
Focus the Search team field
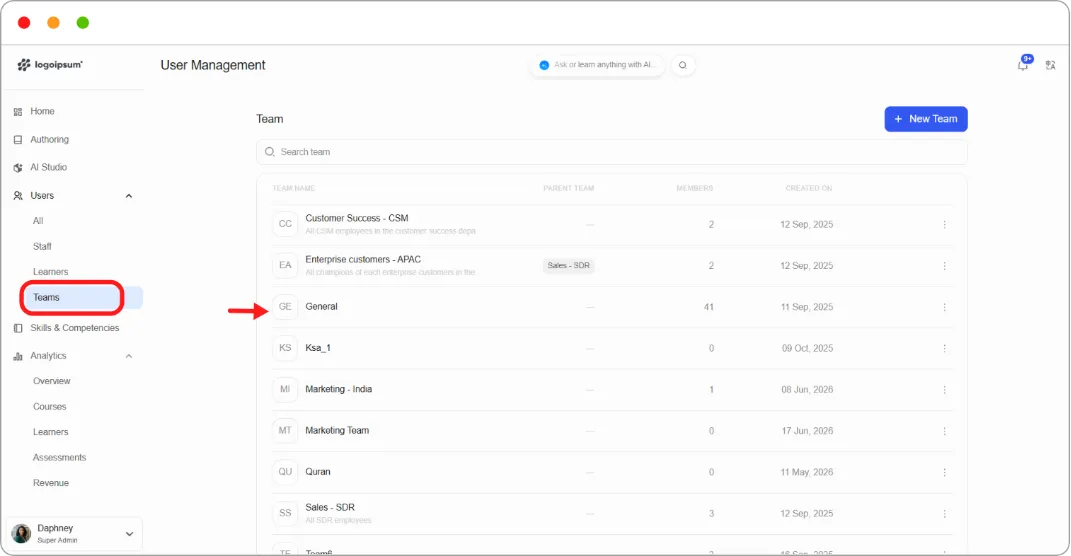tap(611, 152)
